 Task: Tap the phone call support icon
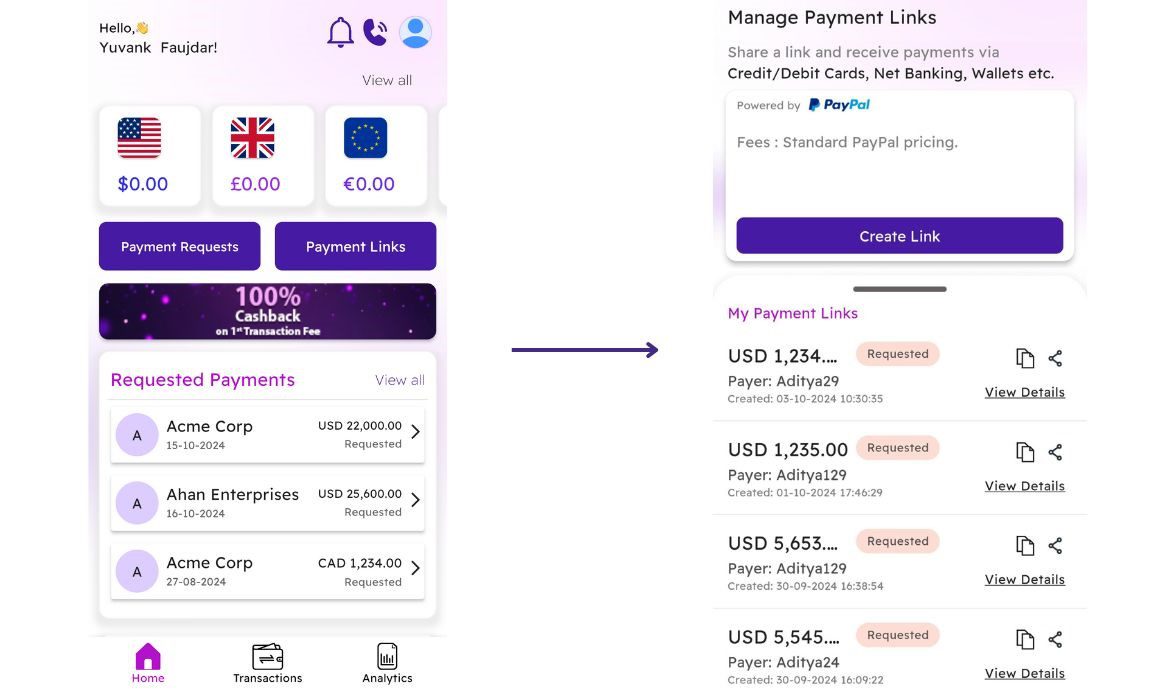click(x=375, y=32)
